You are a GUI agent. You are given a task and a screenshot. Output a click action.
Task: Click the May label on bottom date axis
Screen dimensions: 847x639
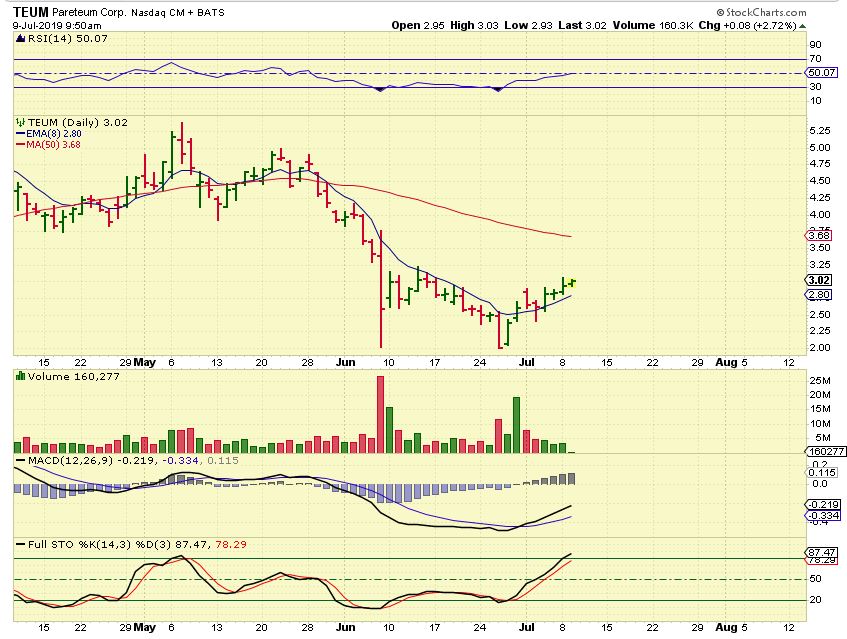pyautogui.click(x=144, y=627)
